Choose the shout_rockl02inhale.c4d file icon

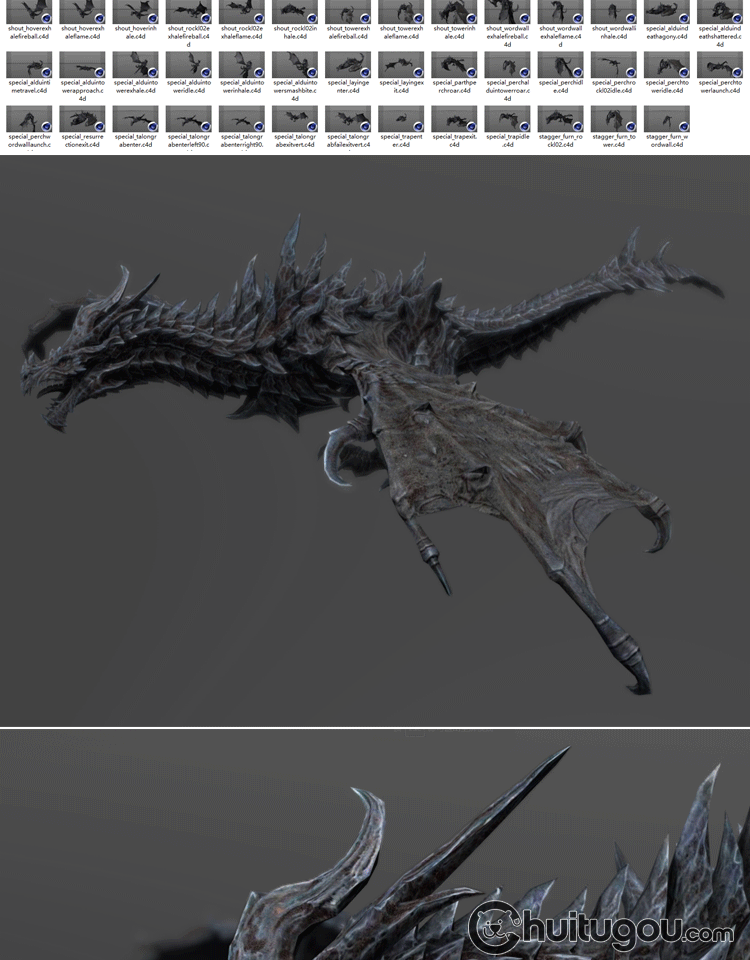(x=295, y=12)
